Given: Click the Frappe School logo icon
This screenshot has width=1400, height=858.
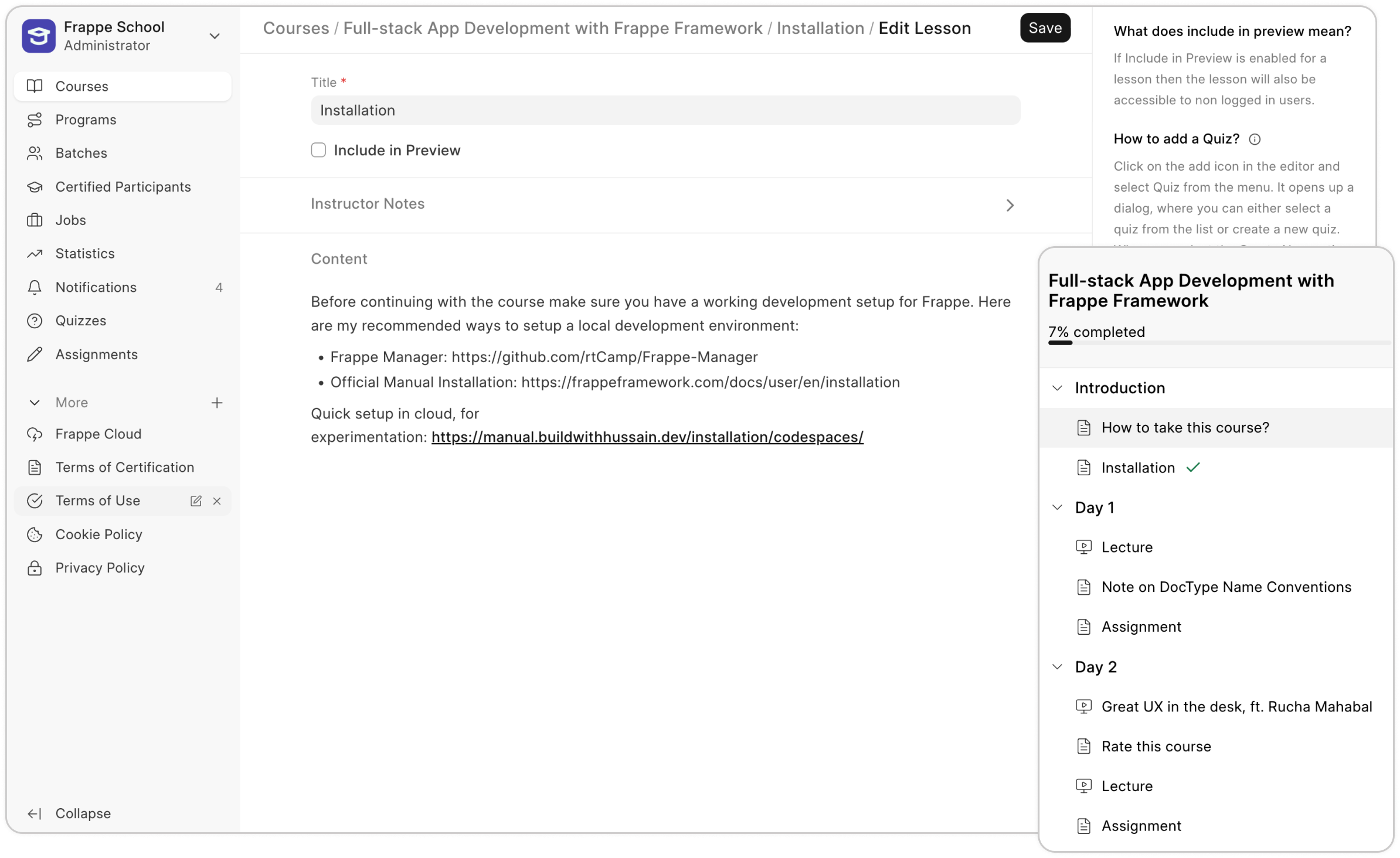Looking at the screenshot, I should (x=39, y=36).
